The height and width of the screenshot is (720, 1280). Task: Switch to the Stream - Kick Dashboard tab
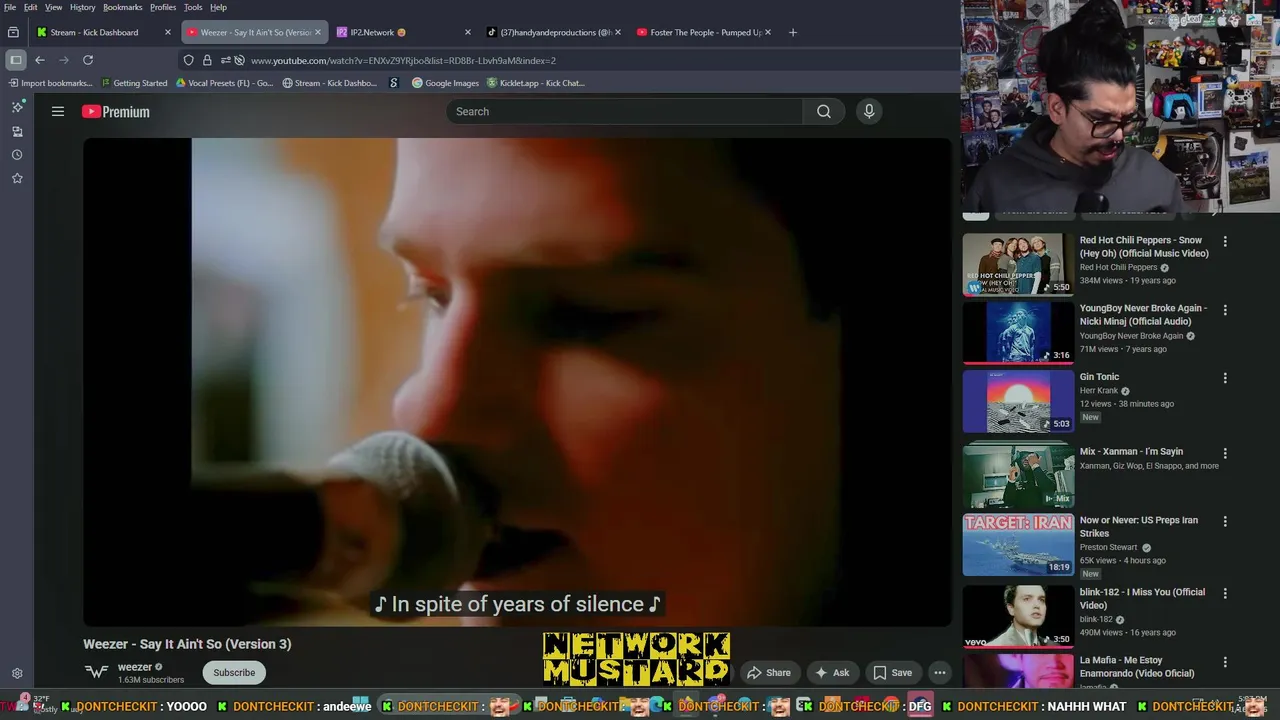coord(95,32)
